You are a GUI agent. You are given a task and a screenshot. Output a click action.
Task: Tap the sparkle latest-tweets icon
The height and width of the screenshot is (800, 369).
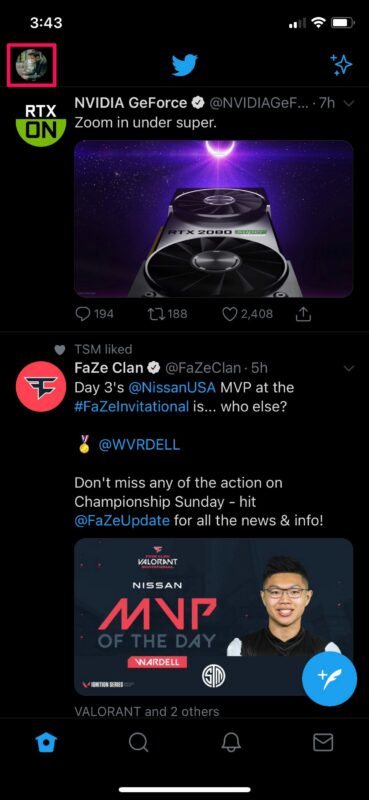(x=341, y=65)
